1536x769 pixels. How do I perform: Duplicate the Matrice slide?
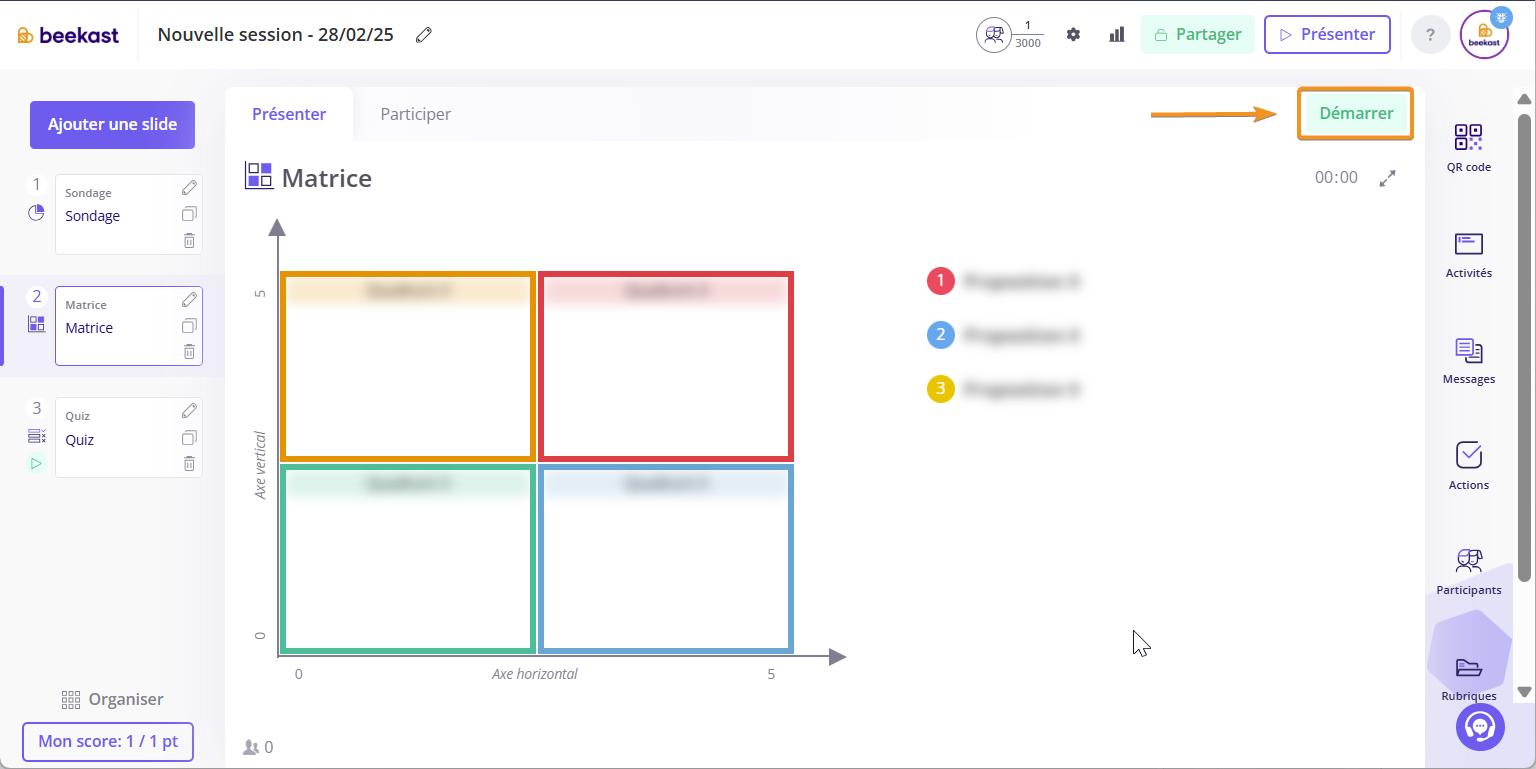[x=189, y=326]
